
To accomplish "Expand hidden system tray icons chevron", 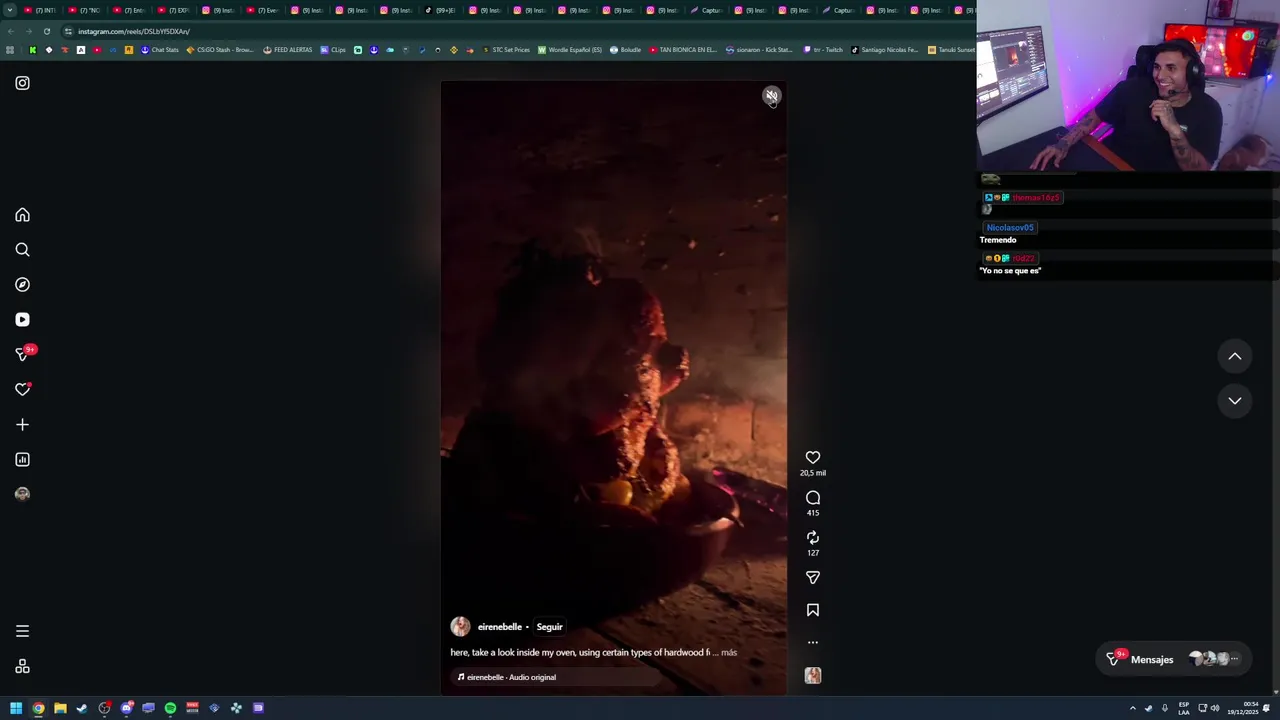I will tap(1133, 708).
